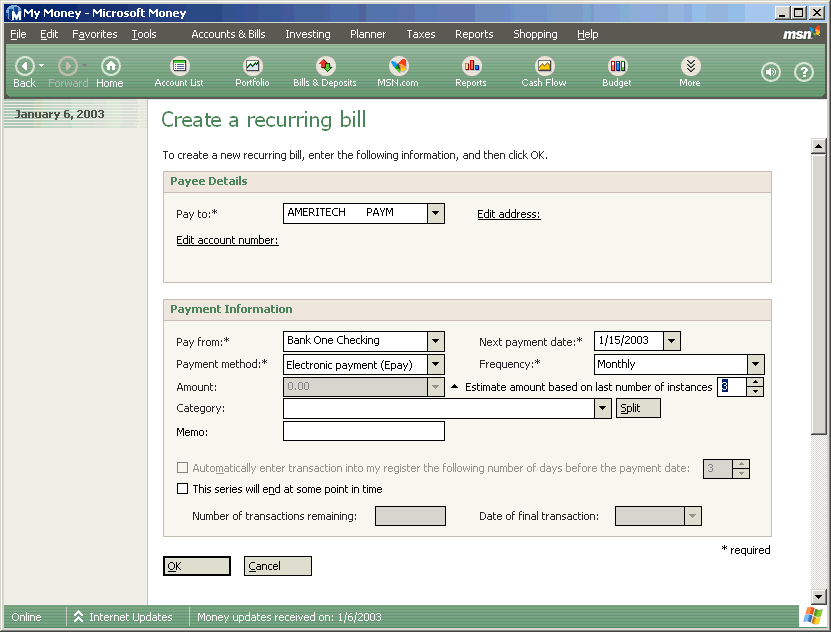Open the Frequency dropdown list
The width and height of the screenshot is (831, 632).
tap(756, 365)
